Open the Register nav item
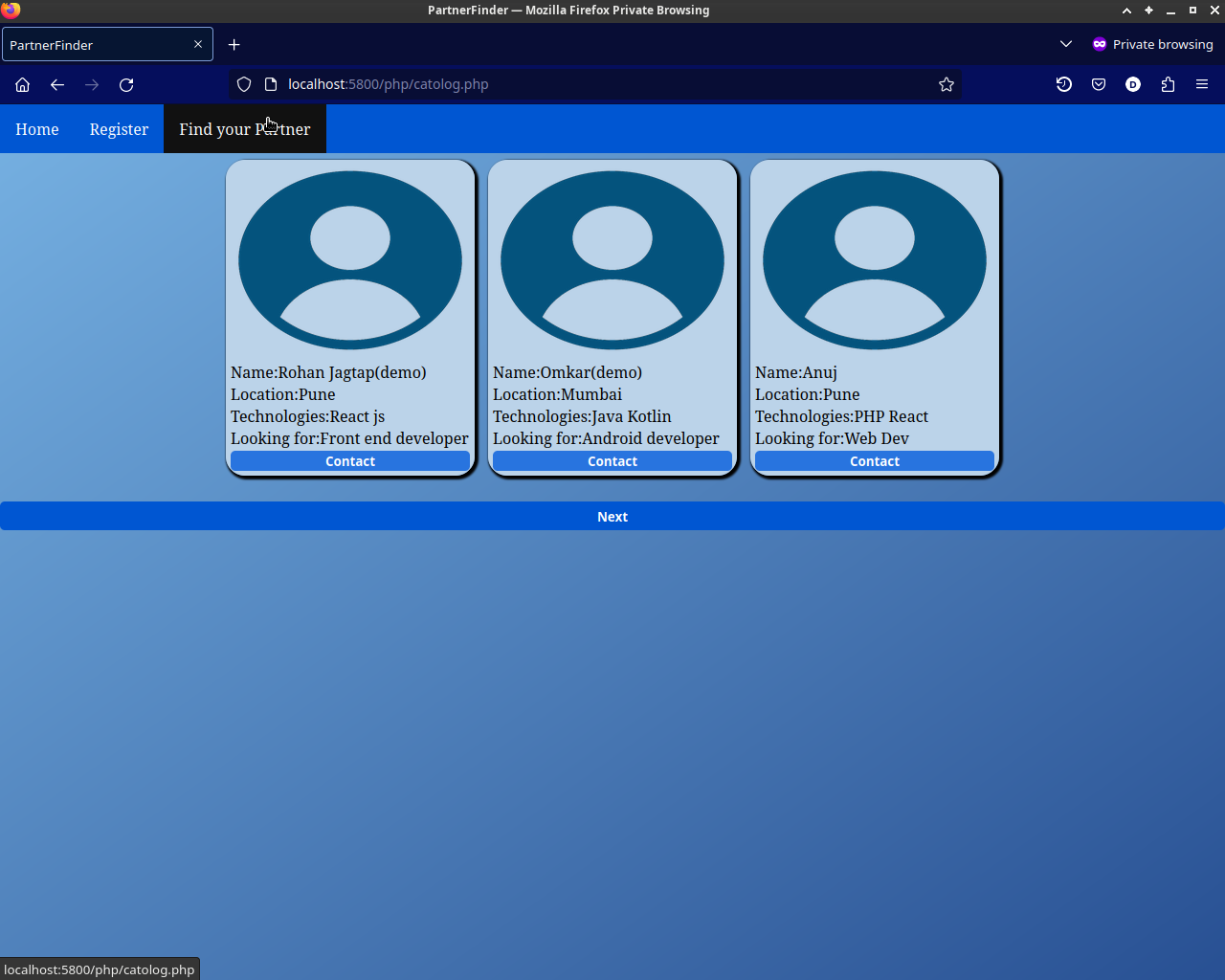The image size is (1225, 980). 119,129
